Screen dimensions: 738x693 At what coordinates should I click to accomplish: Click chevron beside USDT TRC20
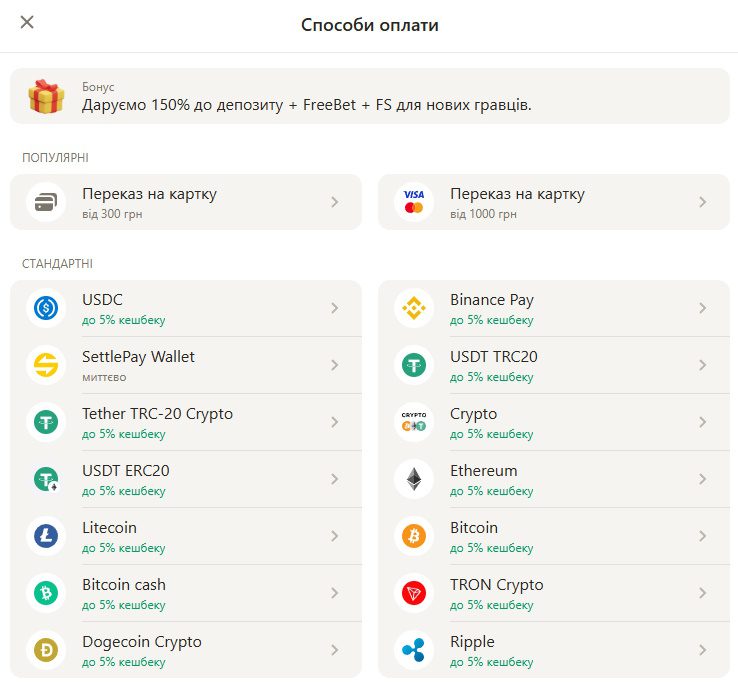click(x=703, y=365)
